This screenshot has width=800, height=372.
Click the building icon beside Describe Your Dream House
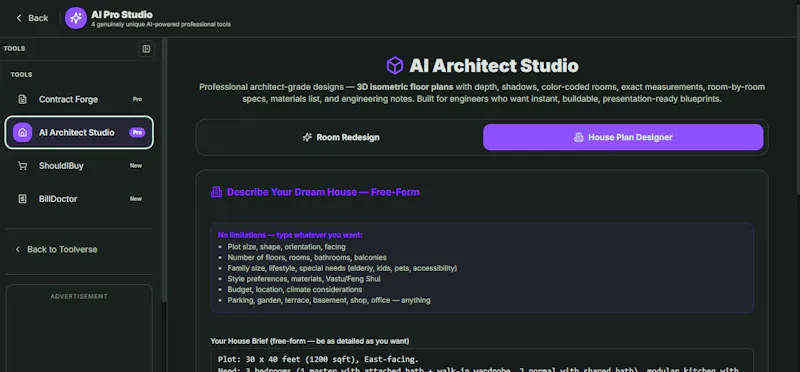tap(216, 192)
